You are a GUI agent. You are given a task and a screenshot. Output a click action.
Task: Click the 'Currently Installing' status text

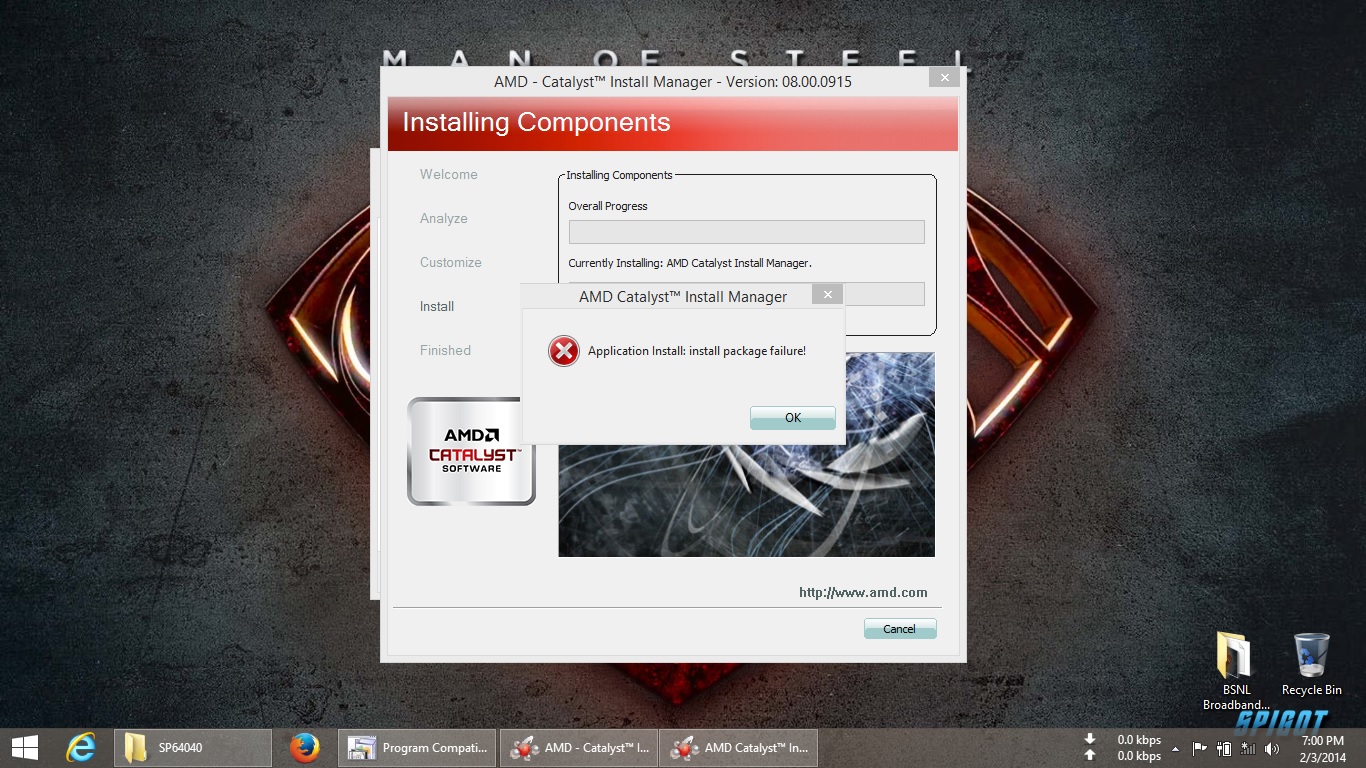point(690,263)
